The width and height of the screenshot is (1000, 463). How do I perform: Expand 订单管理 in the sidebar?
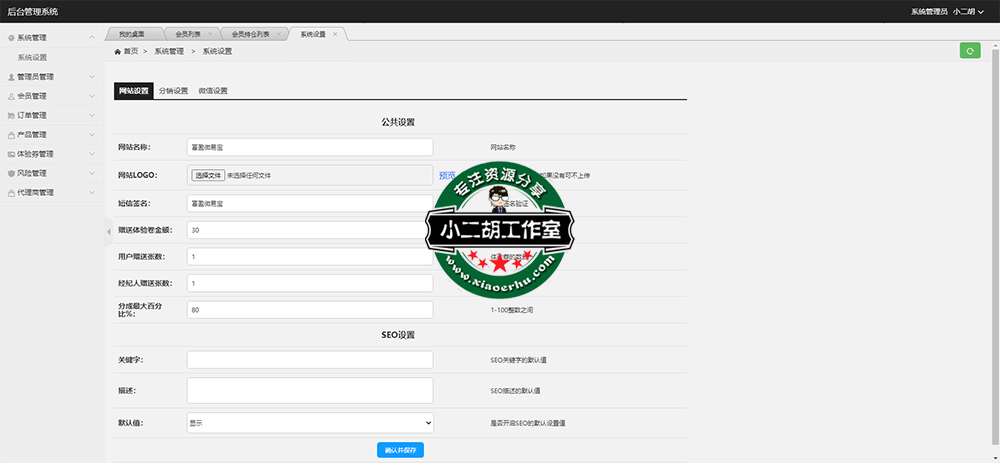tap(50, 115)
